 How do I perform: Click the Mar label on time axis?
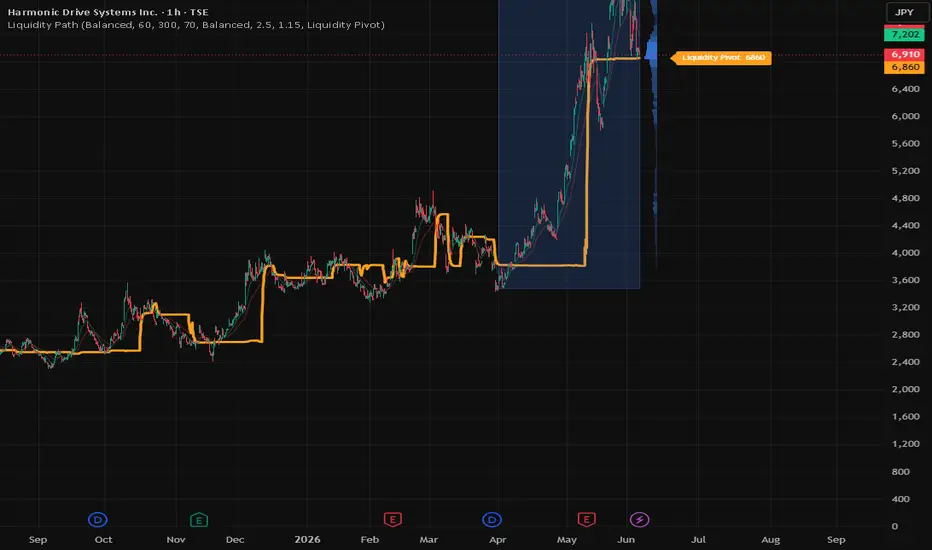[x=429, y=539]
